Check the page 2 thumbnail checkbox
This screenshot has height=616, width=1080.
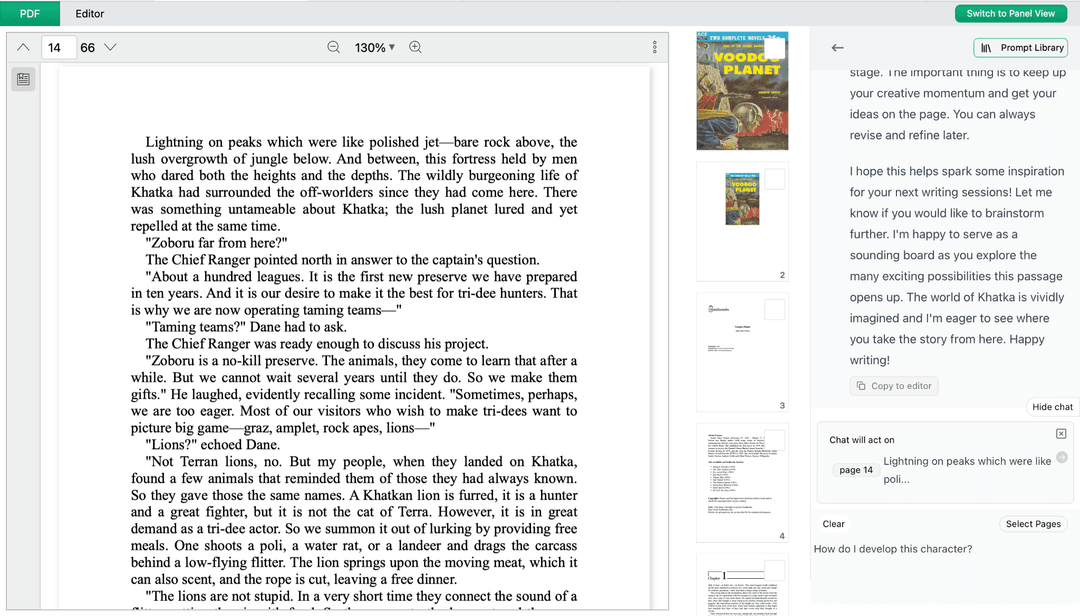coord(775,179)
